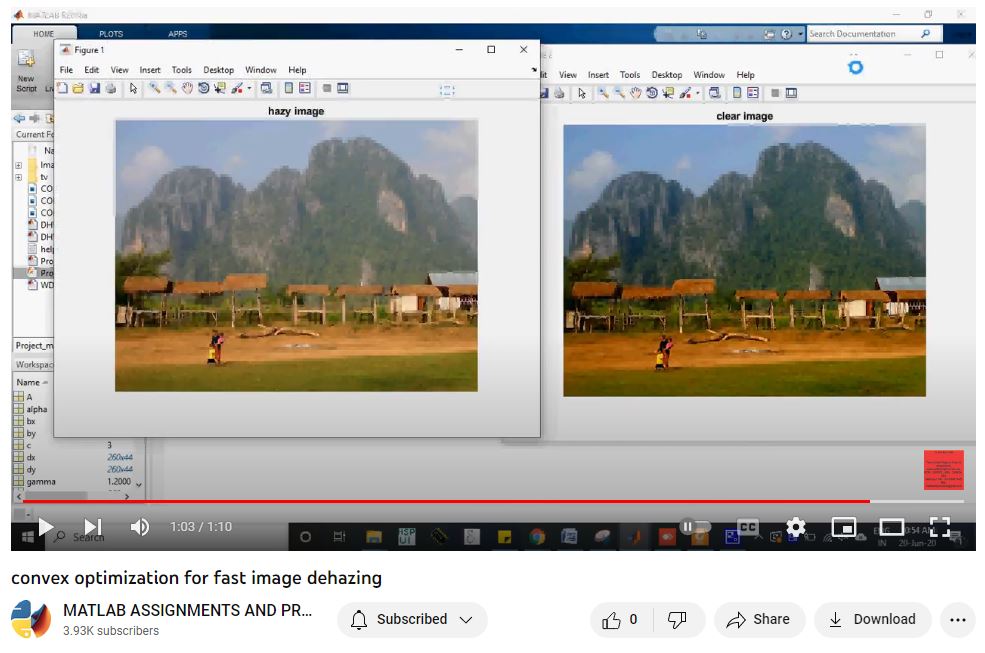Open File menu in Figure 1

(x=66, y=70)
